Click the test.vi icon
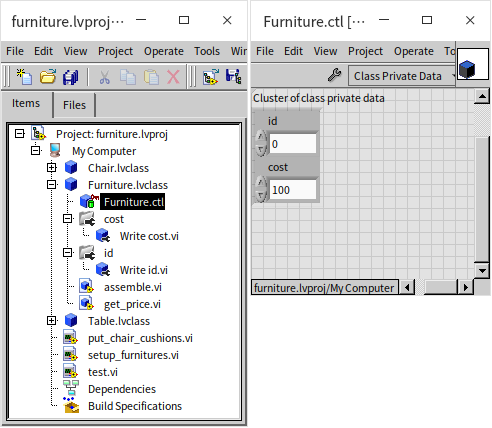The width and height of the screenshot is (492, 428). tap(71, 371)
